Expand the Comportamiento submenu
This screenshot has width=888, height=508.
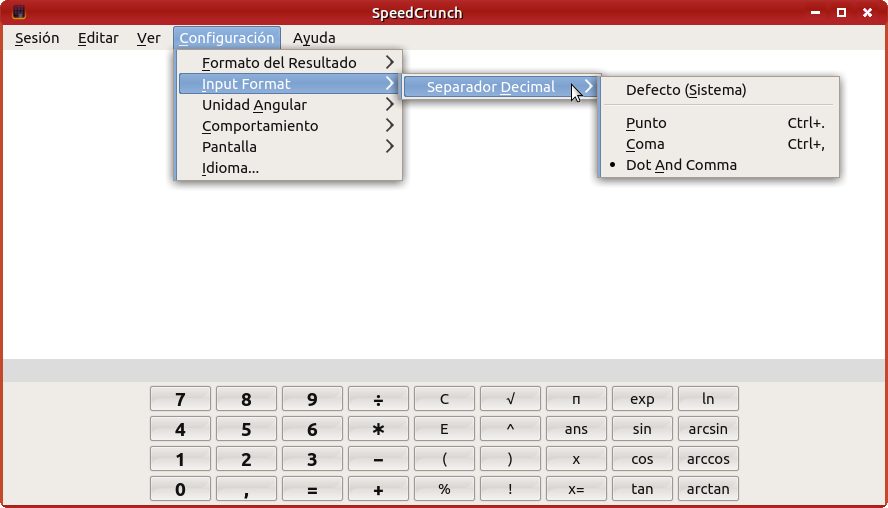(289, 126)
